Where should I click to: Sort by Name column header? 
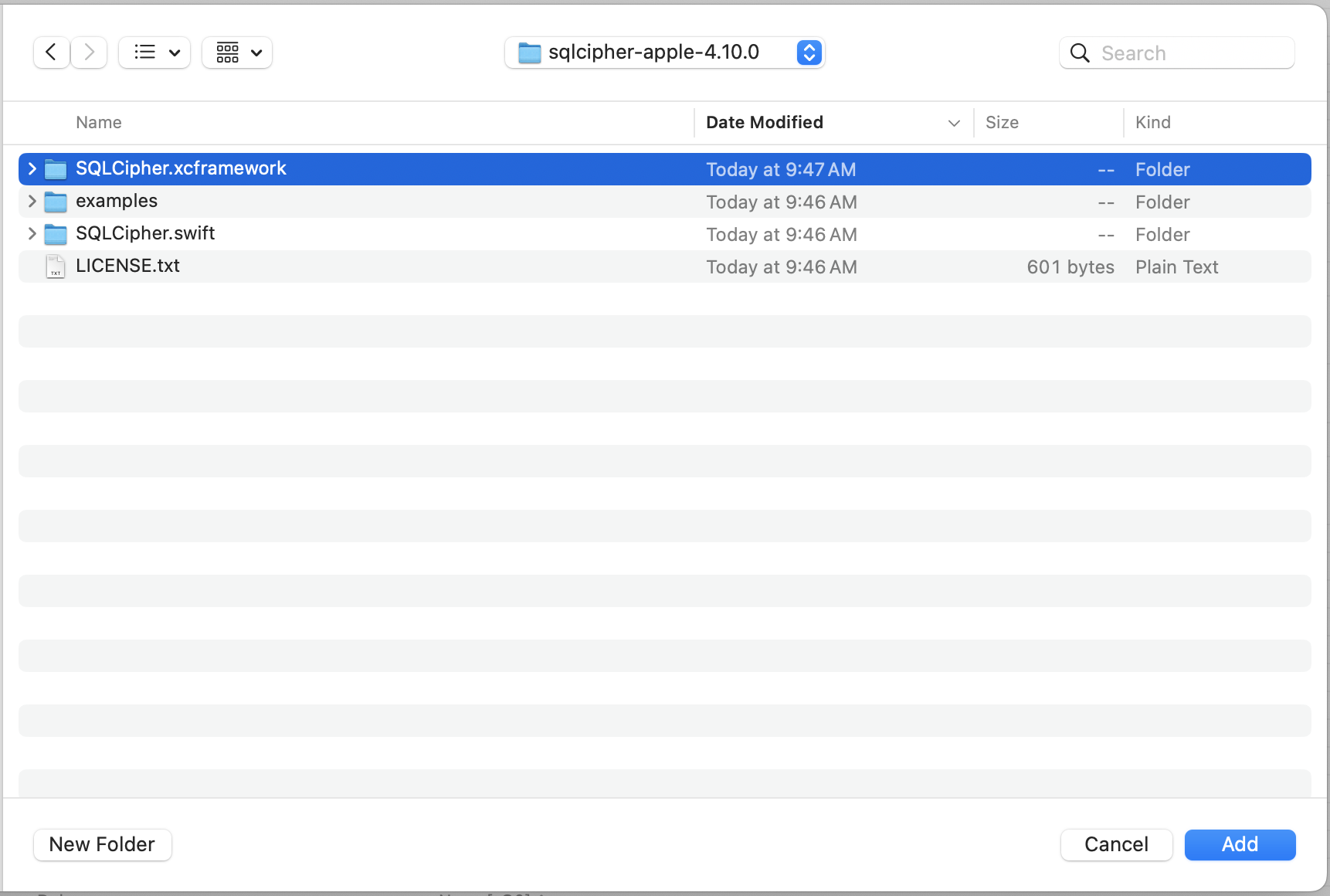pyautogui.click(x=99, y=122)
